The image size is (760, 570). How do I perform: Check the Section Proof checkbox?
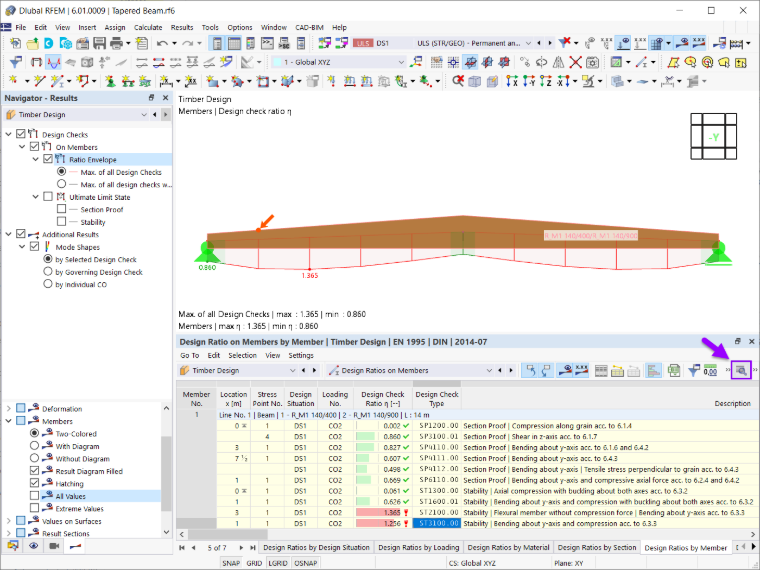point(61,209)
